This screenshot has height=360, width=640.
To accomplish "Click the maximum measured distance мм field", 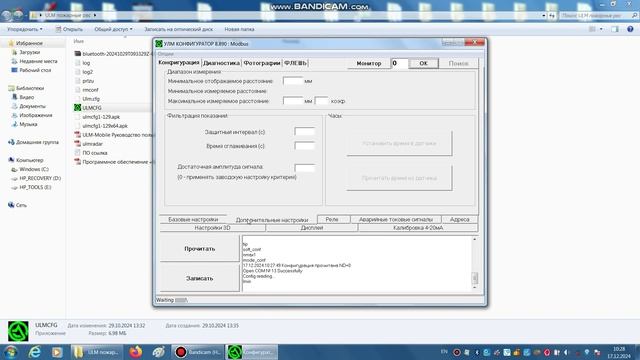I will pos(293,101).
